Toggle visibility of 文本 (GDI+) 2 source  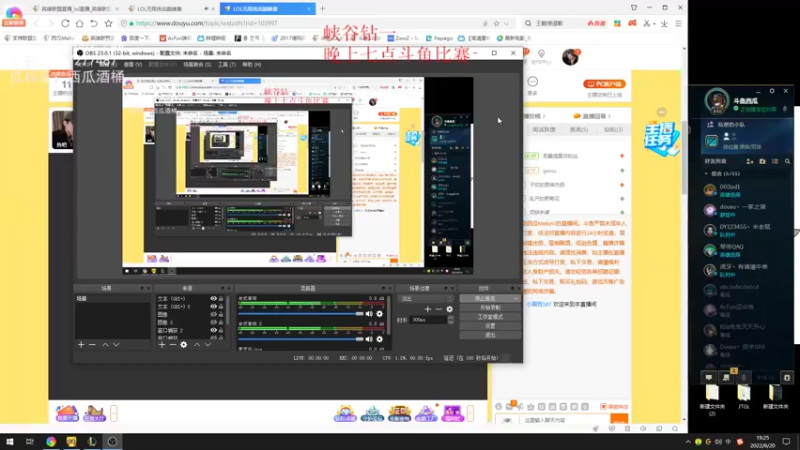pos(214,307)
